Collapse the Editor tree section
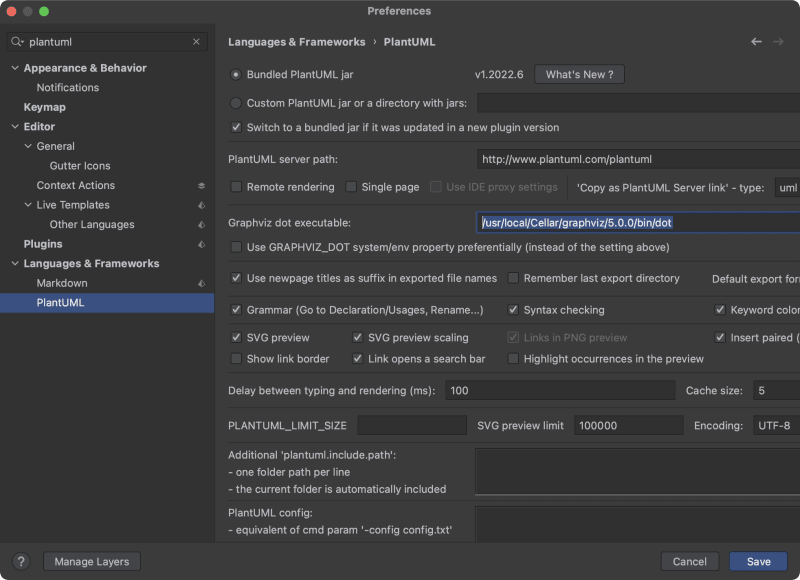This screenshot has height=580, width=800. (x=15, y=127)
